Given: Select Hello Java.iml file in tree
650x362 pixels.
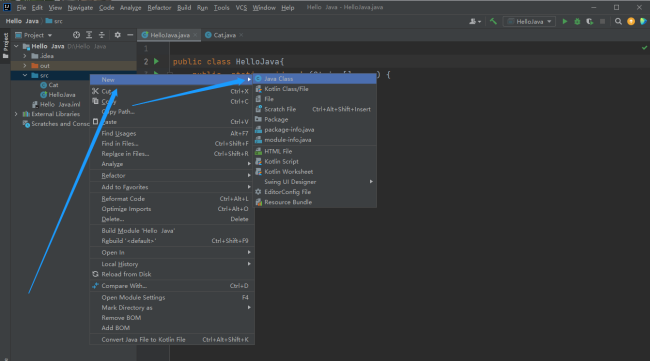Looking at the screenshot, I should point(56,104).
